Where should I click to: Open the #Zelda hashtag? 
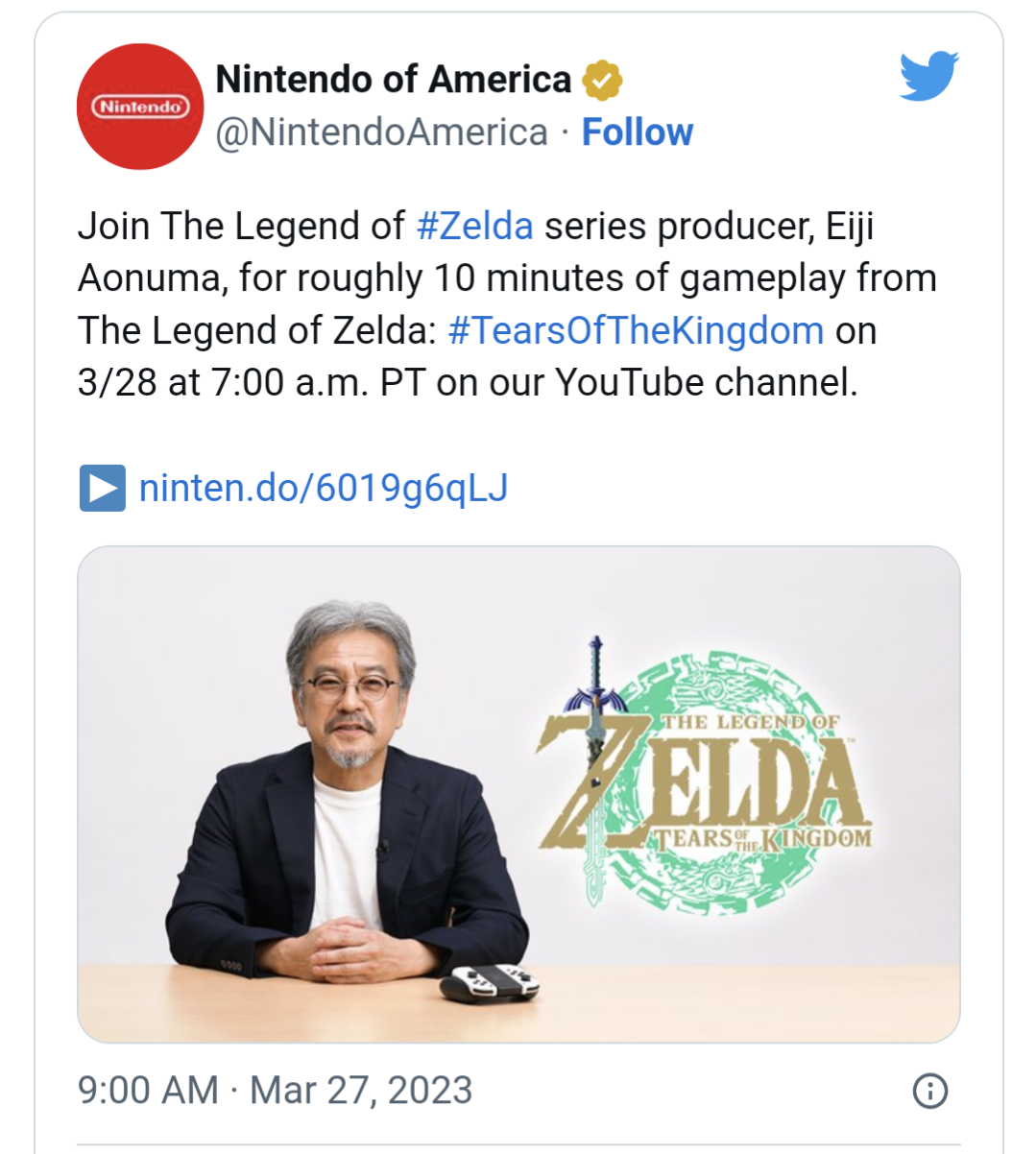(475, 227)
